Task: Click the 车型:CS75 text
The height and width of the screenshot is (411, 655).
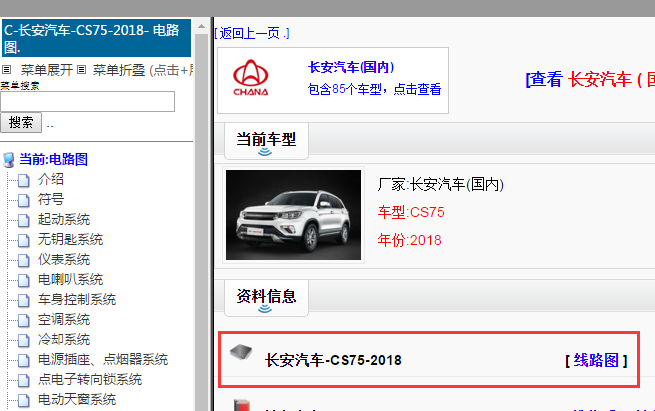Action: coord(411,212)
